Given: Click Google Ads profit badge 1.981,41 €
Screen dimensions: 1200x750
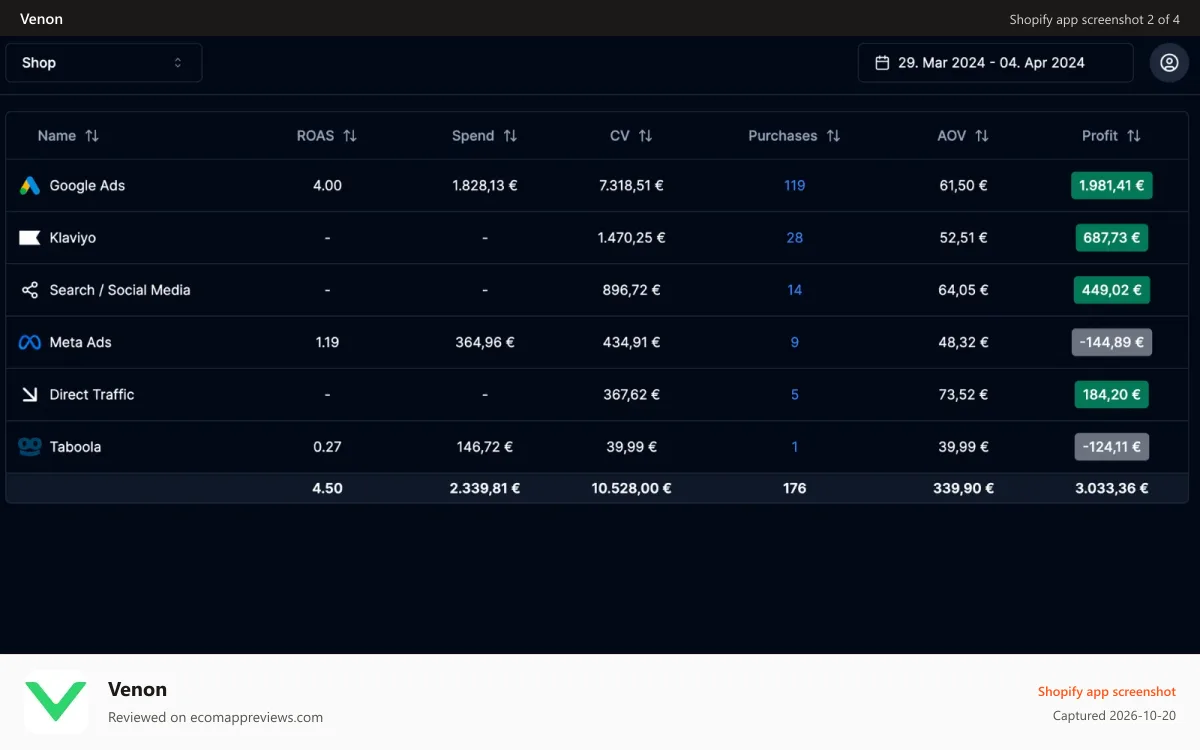Looking at the screenshot, I should [1111, 185].
